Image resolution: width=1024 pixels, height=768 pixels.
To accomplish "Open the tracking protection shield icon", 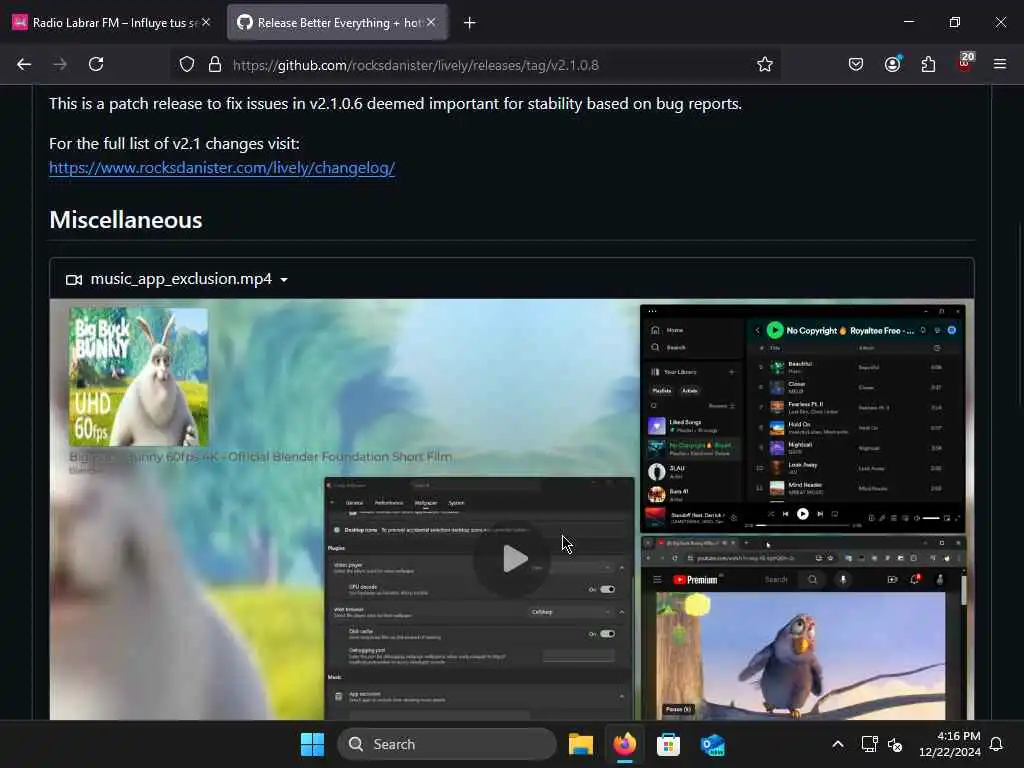I will (x=187, y=65).
